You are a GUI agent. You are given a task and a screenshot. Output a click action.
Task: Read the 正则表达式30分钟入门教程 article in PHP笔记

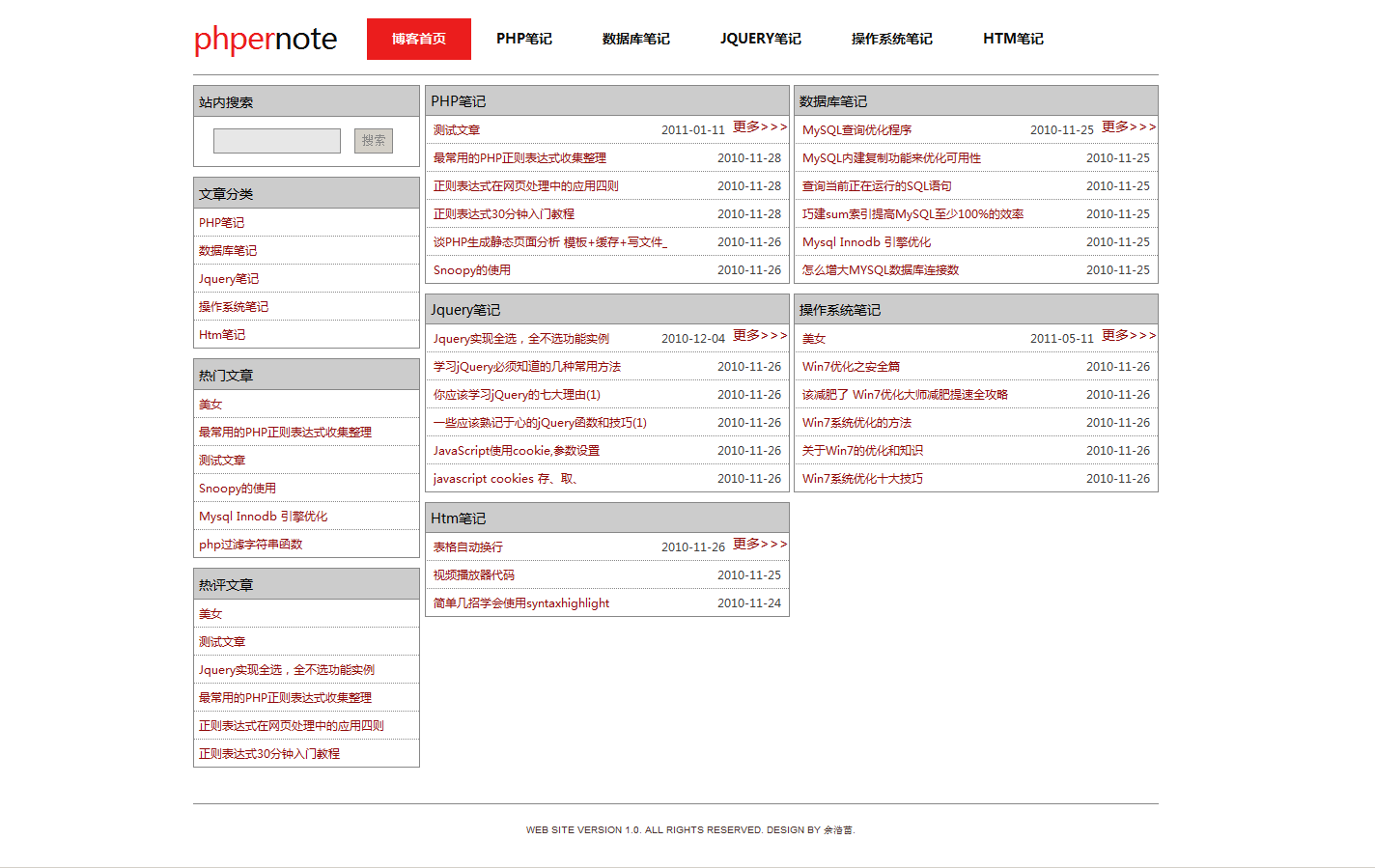click(x=503, y=214)
